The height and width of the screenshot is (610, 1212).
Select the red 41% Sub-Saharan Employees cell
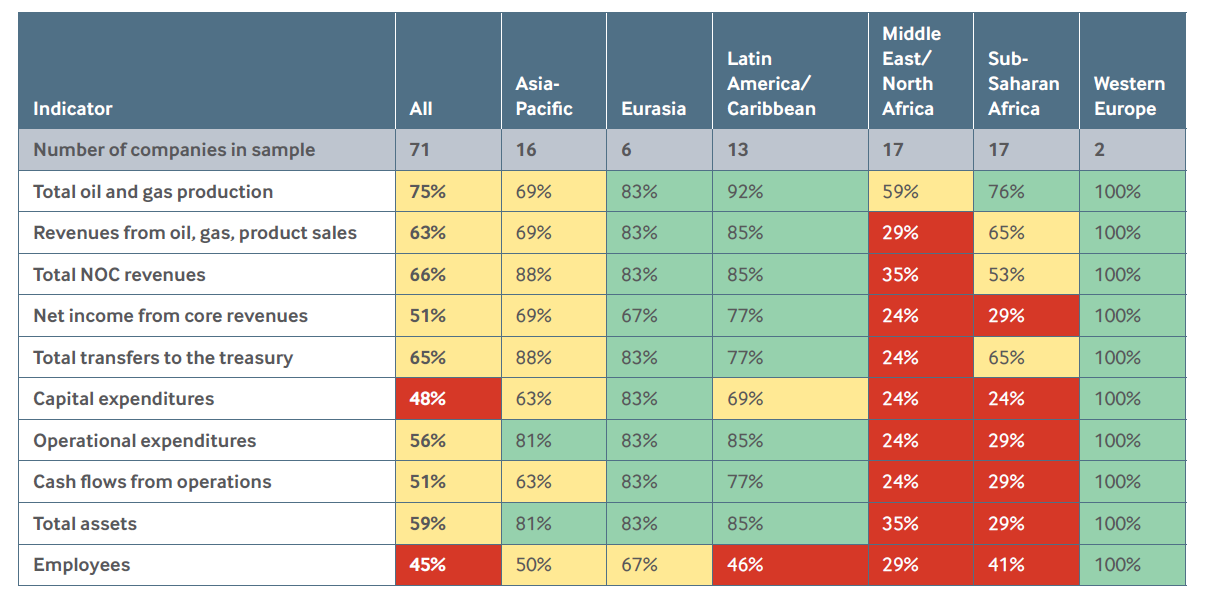coord(1026,565)
